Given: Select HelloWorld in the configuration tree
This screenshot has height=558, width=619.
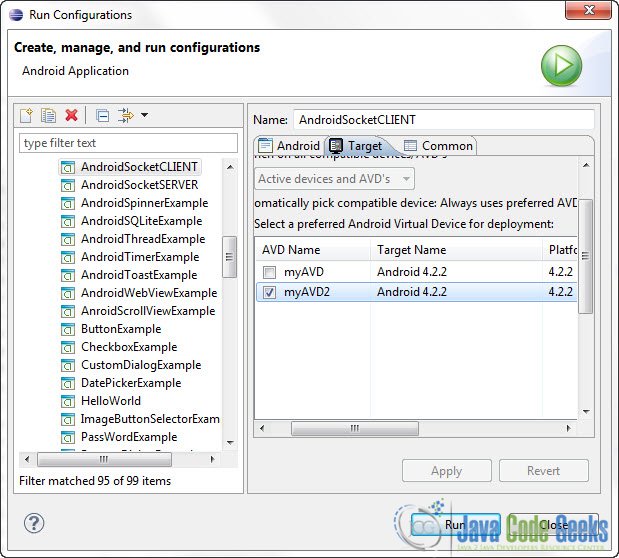Looking at the screenshot, I should (111, 401).
